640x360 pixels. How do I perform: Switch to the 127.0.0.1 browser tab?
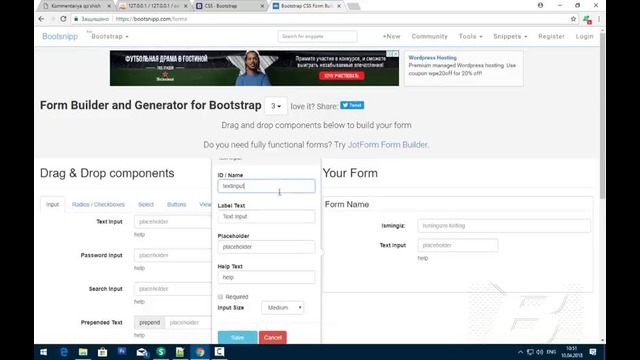pos(153,6)
